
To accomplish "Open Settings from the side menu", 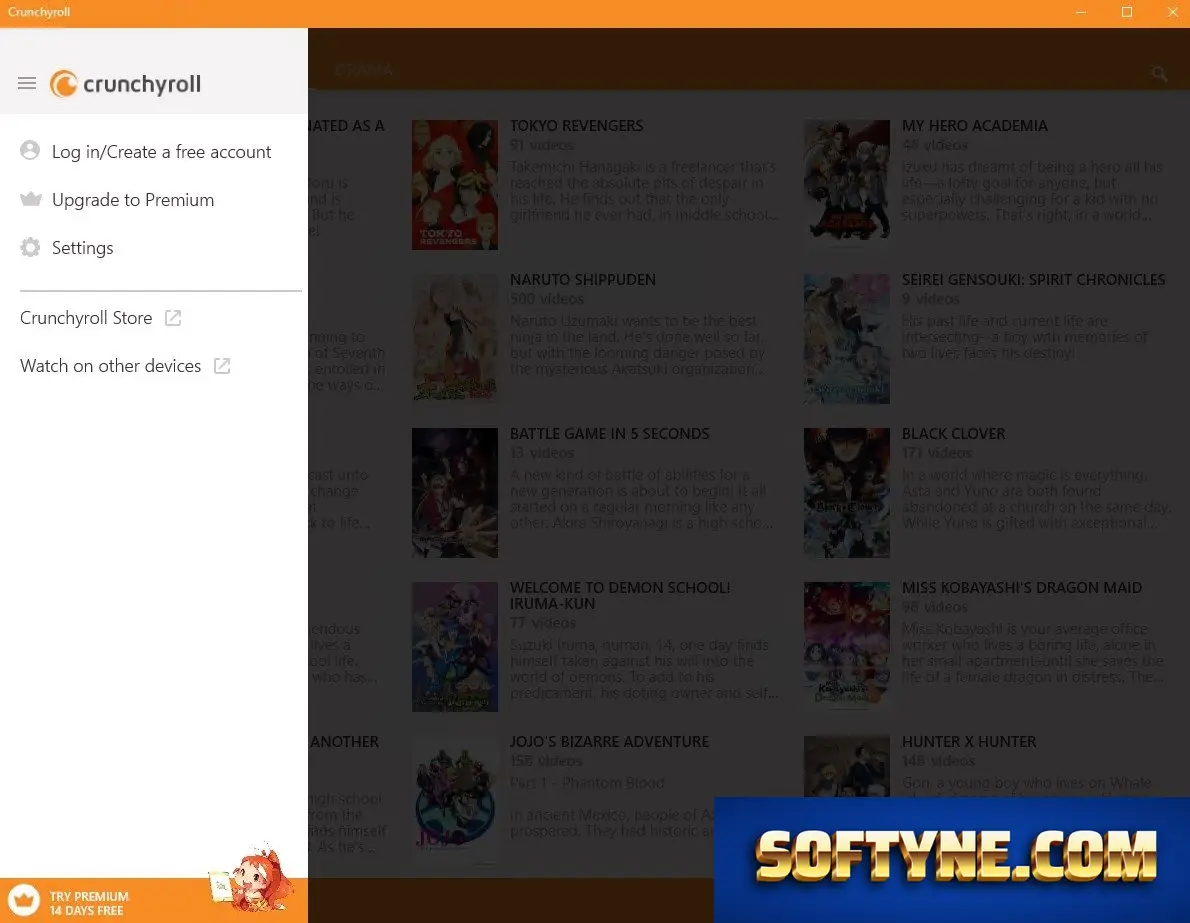I will tap(82, 247).
